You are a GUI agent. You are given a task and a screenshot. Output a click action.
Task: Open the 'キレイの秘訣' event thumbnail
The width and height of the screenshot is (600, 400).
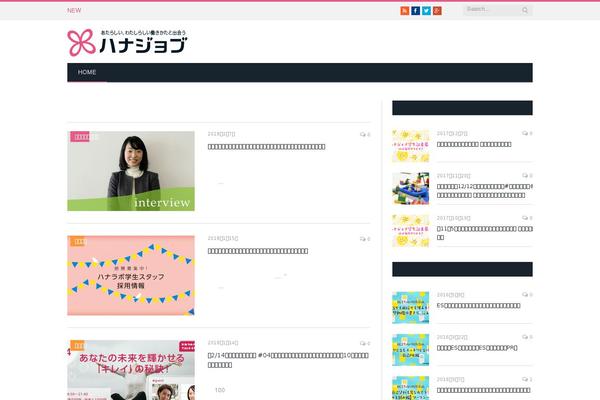coord(131,370)
